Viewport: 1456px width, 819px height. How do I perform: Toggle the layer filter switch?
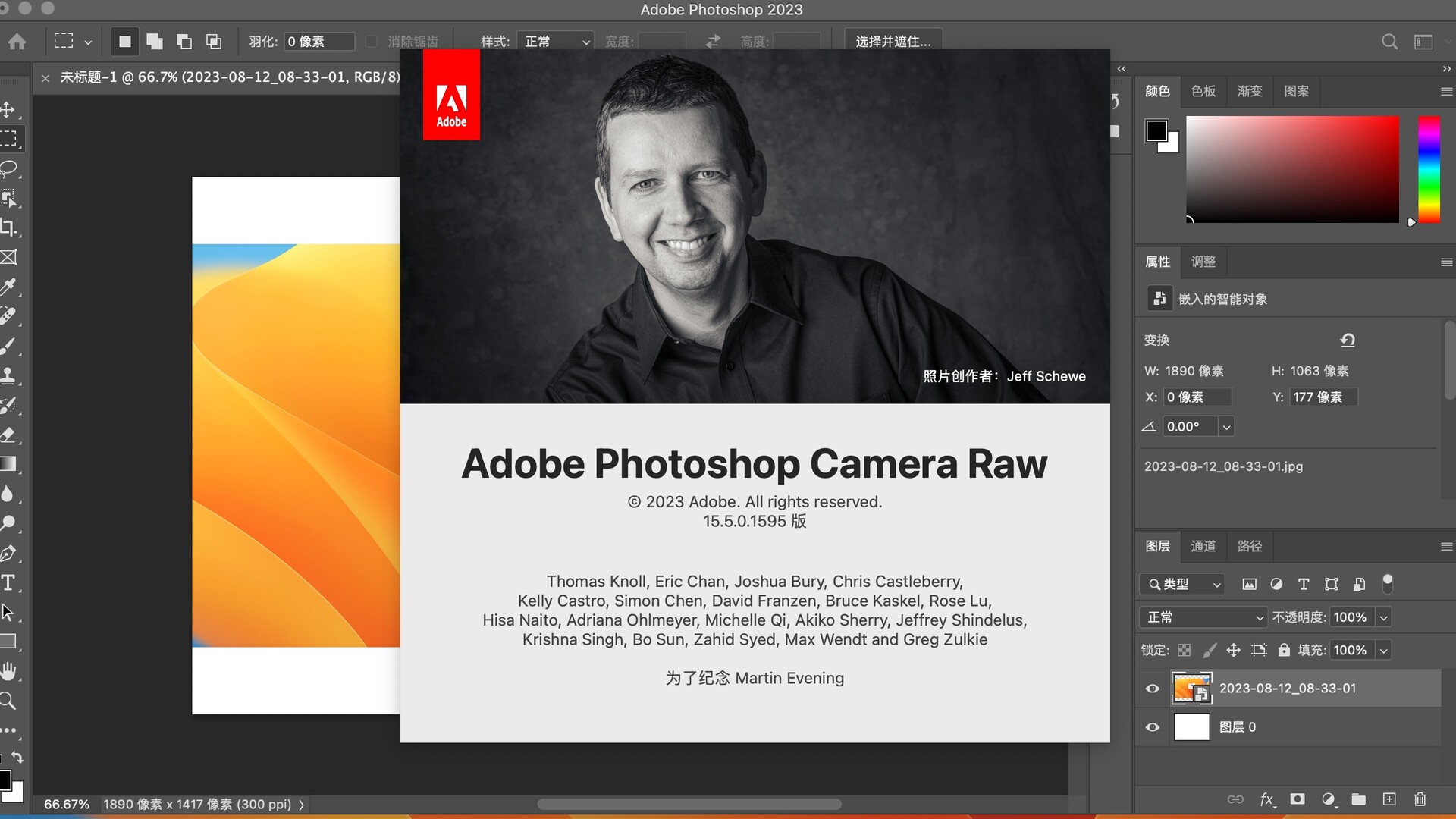(x=1388, y=583)
